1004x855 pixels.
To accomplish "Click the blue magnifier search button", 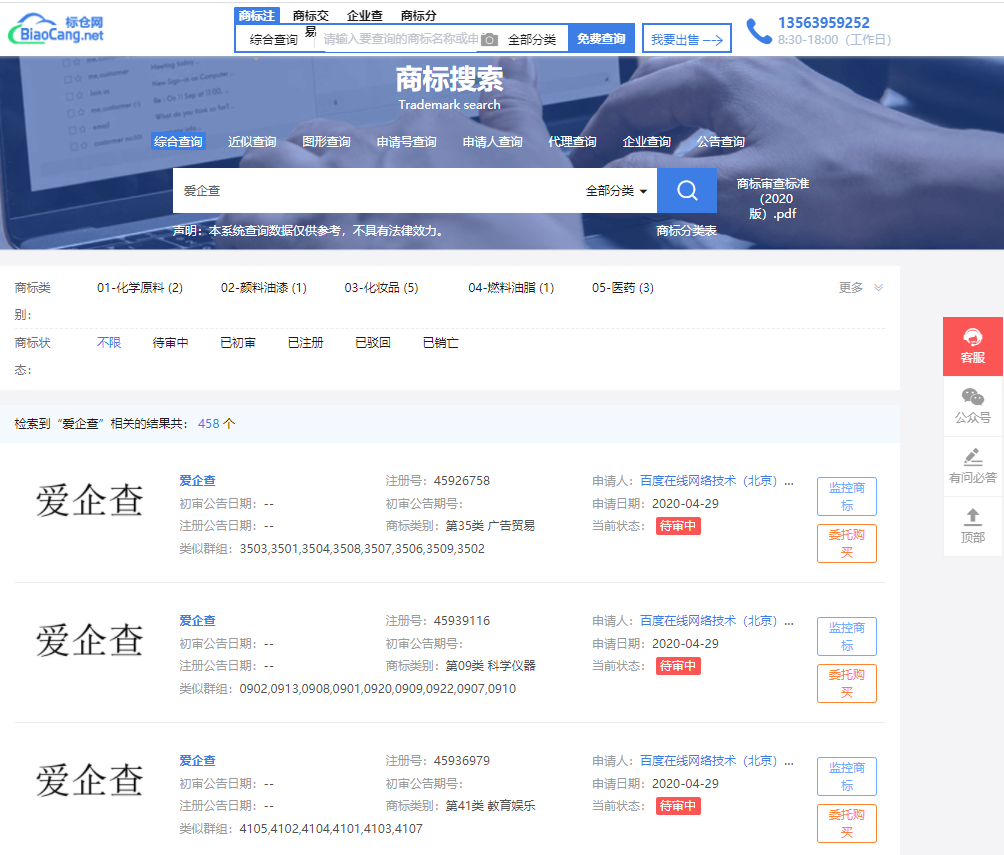I will tap(687, 190).
